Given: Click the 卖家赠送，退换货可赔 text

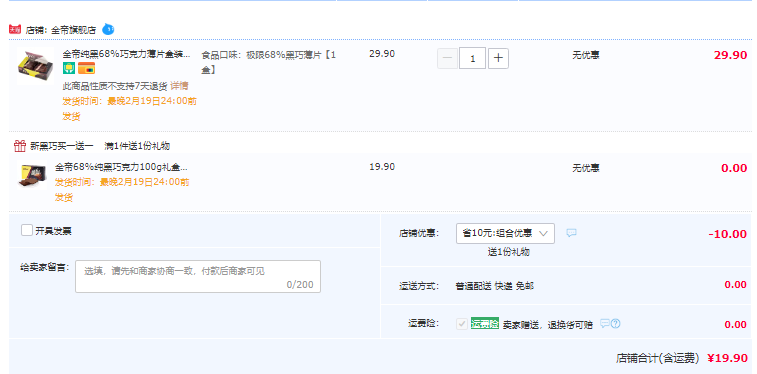Looking at the screenshot, I should click(547, 325).
